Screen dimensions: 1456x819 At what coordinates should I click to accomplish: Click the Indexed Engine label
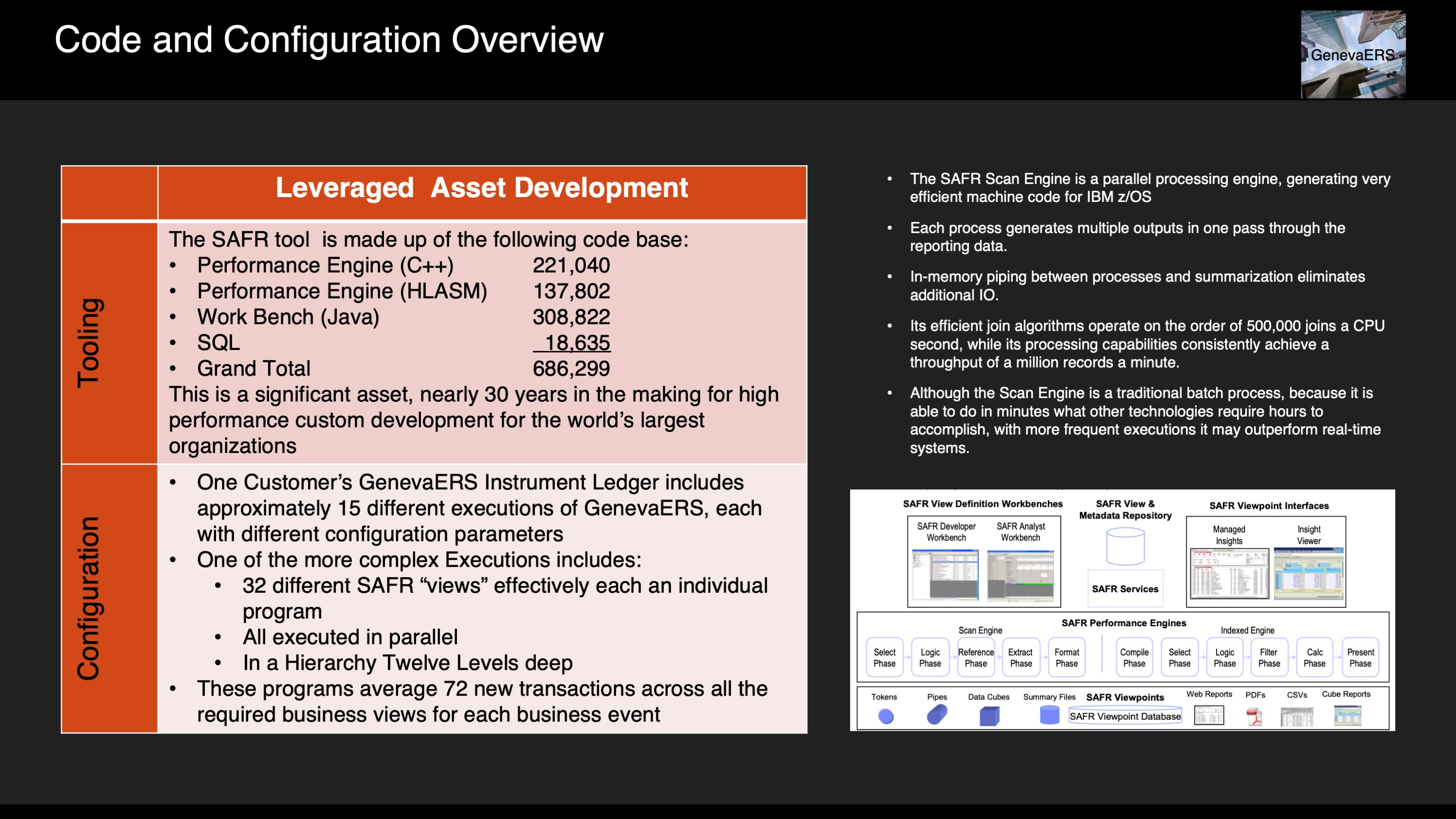[1247, 630]
